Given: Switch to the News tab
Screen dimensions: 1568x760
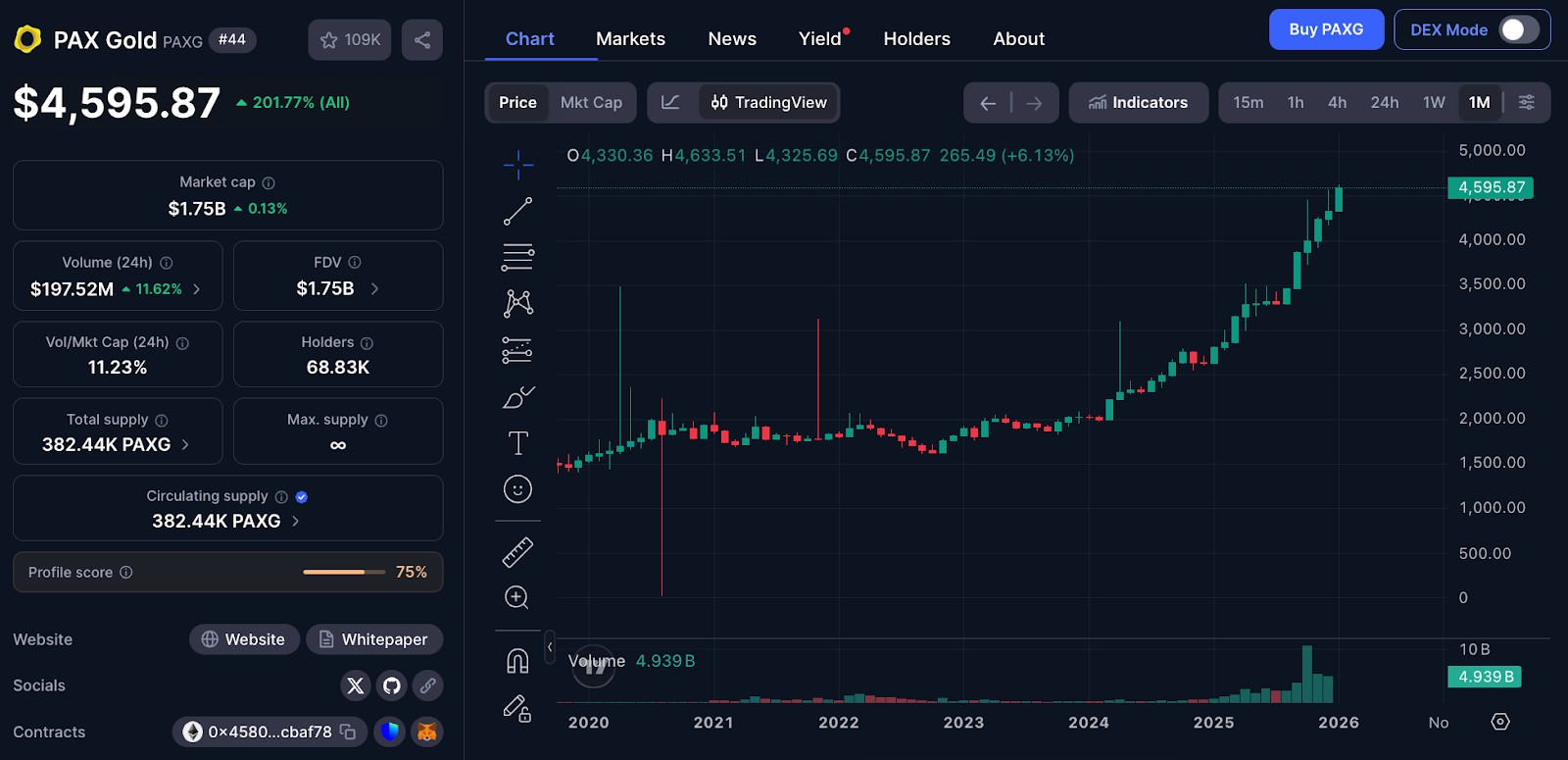Looking at the screenshot, I should 732,39.
